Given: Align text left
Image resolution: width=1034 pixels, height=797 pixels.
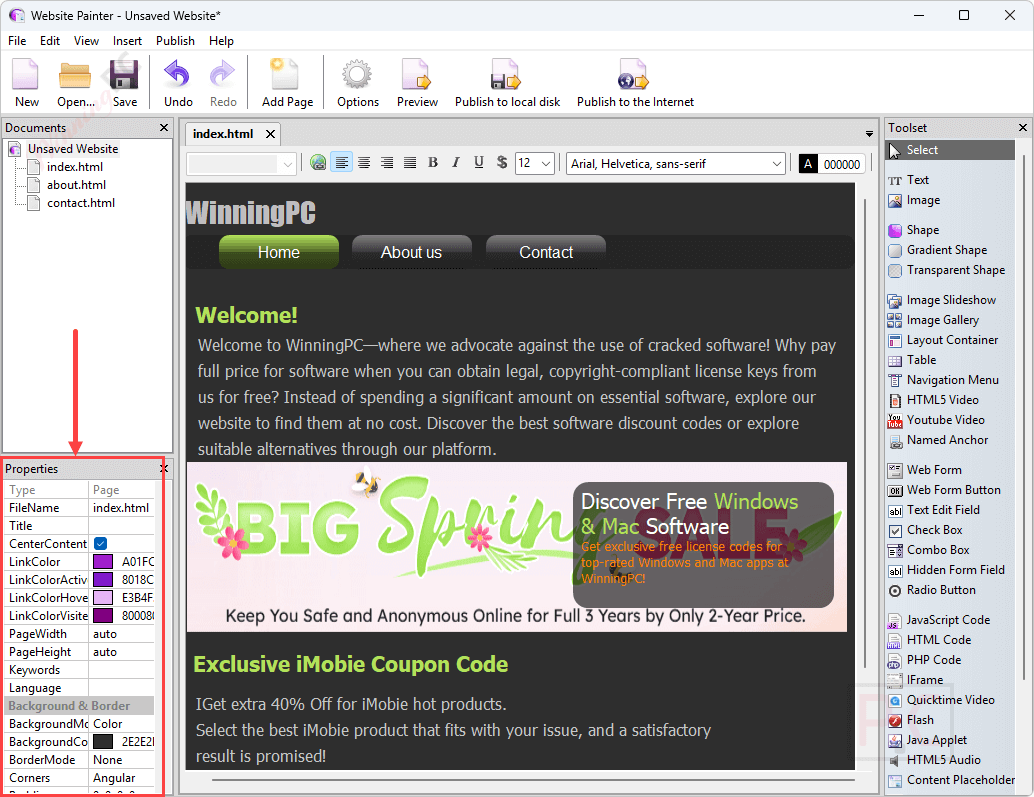Looking at the screenshot, I should point(342,163).
